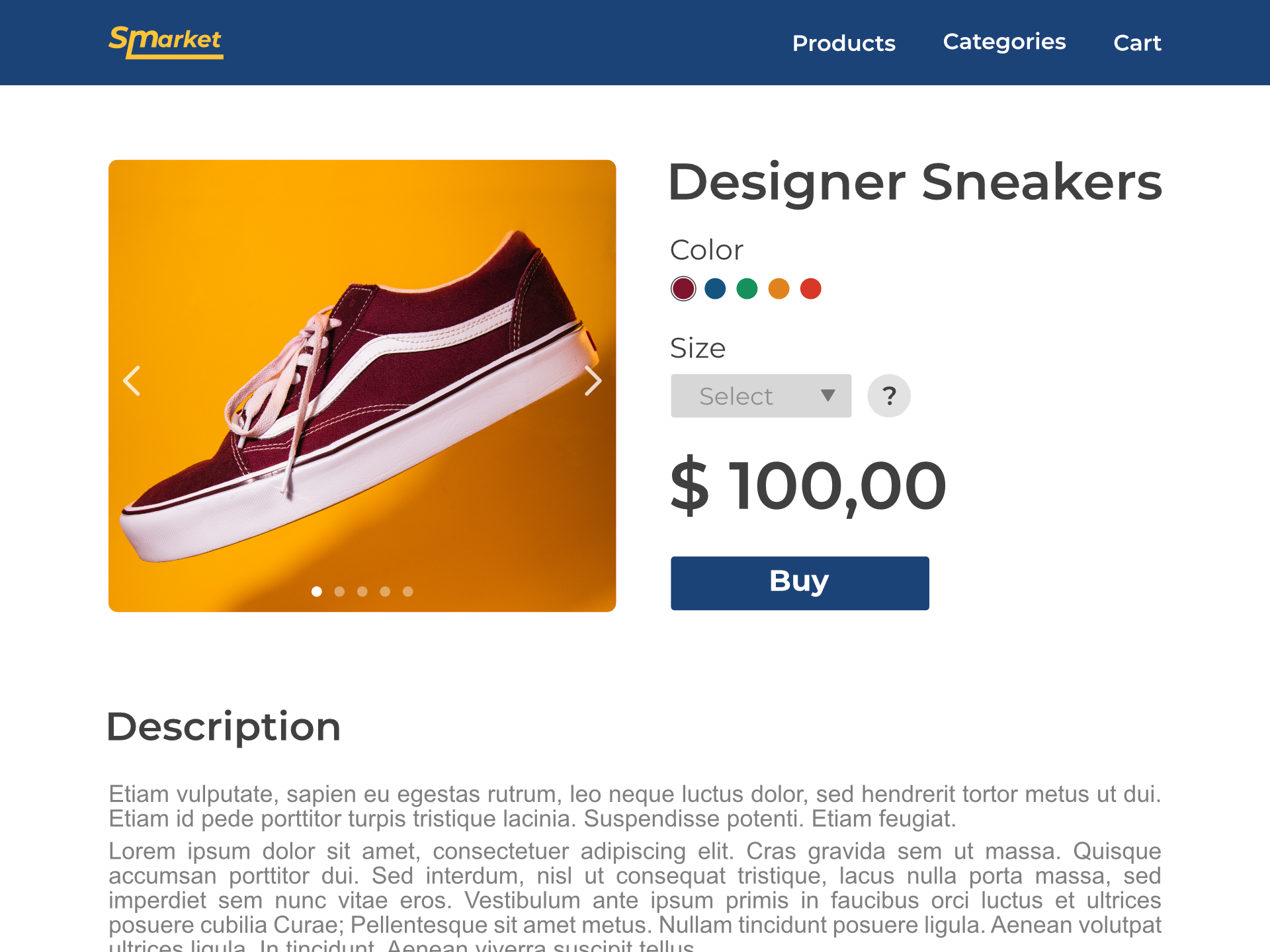
Task: Jump to the fifth carousel dot
Action: coord(408,592)
